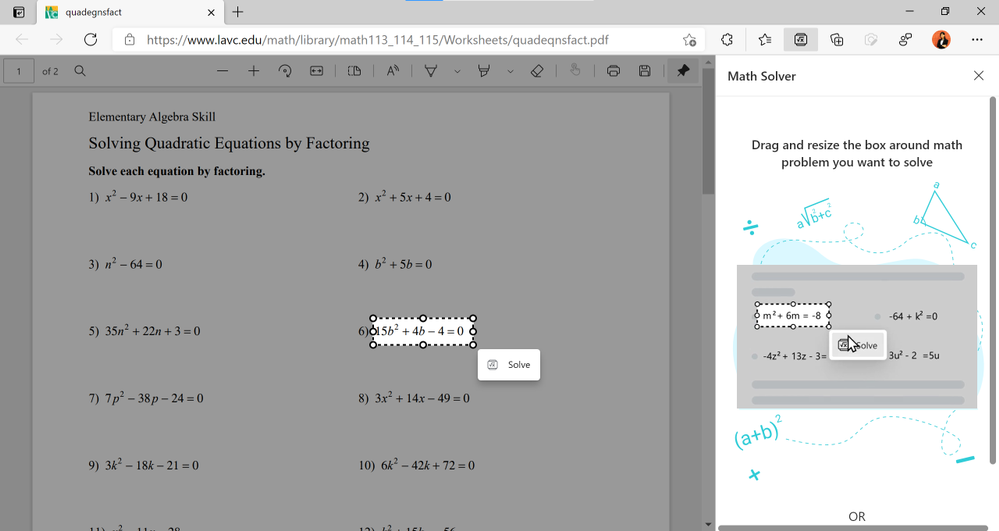Viewport: 999px width, 531px height.
Task: Click the Math Solver tutorial illustration
Action: (857, 336)
